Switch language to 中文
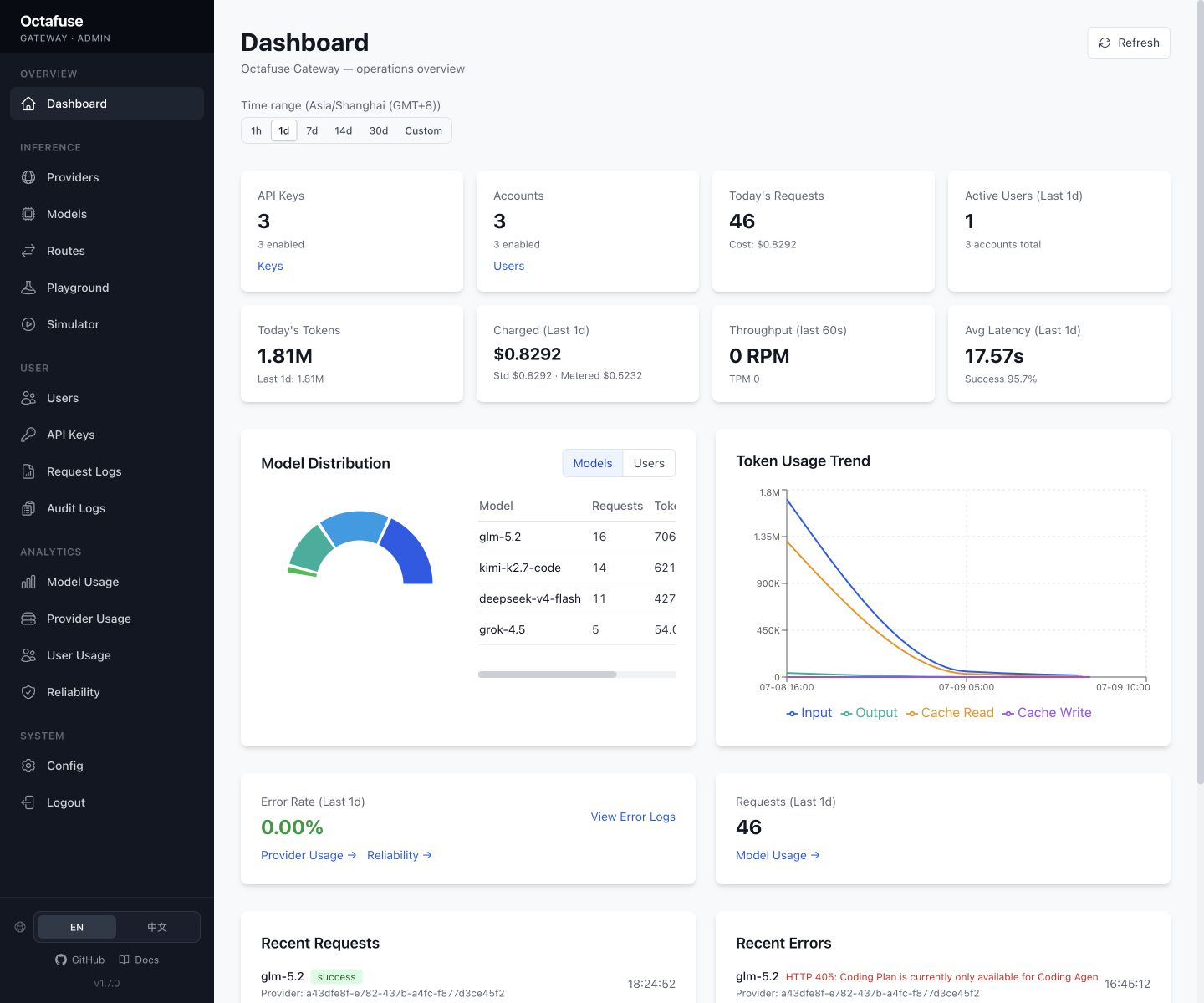The image size is (1204, 1003). click(157, 927)
